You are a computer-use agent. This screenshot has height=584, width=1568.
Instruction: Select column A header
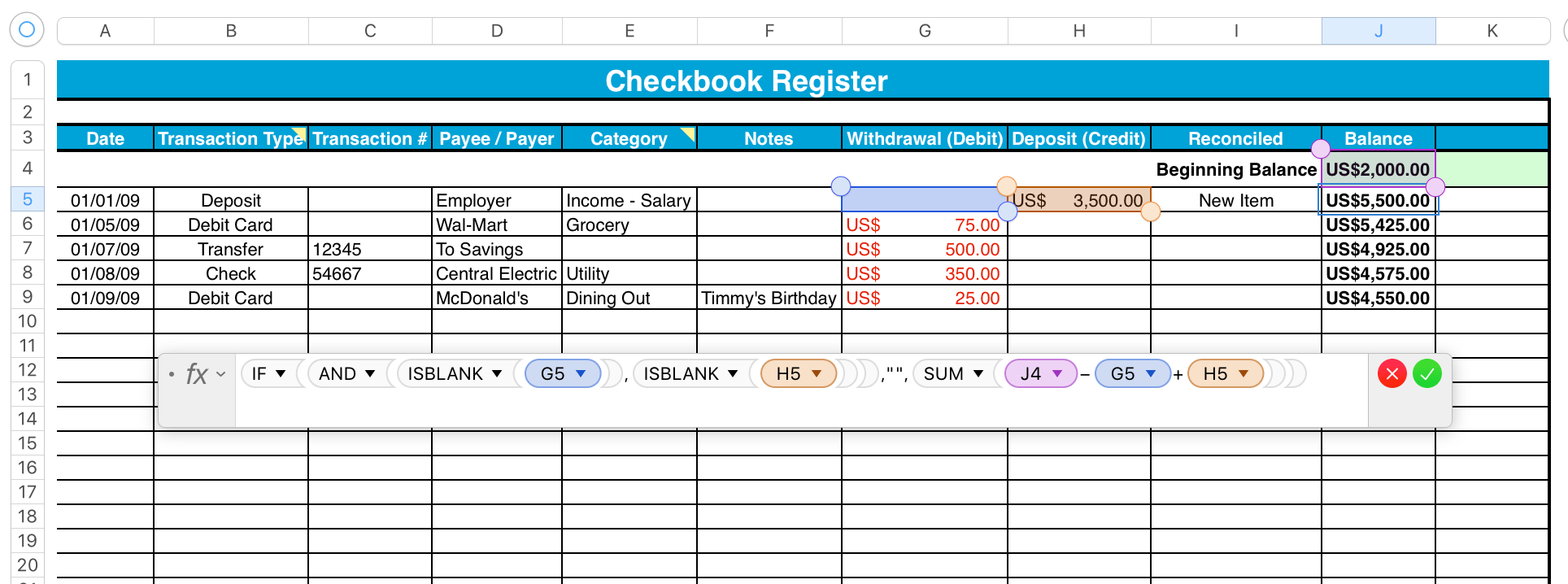pos(105,31)
